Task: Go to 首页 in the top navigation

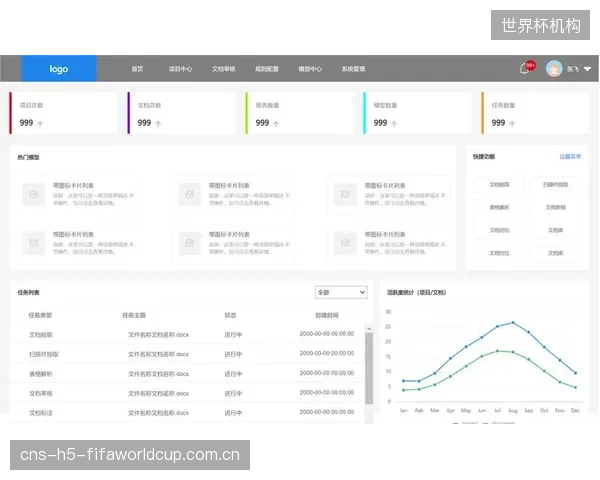Action: click(137, 69)
